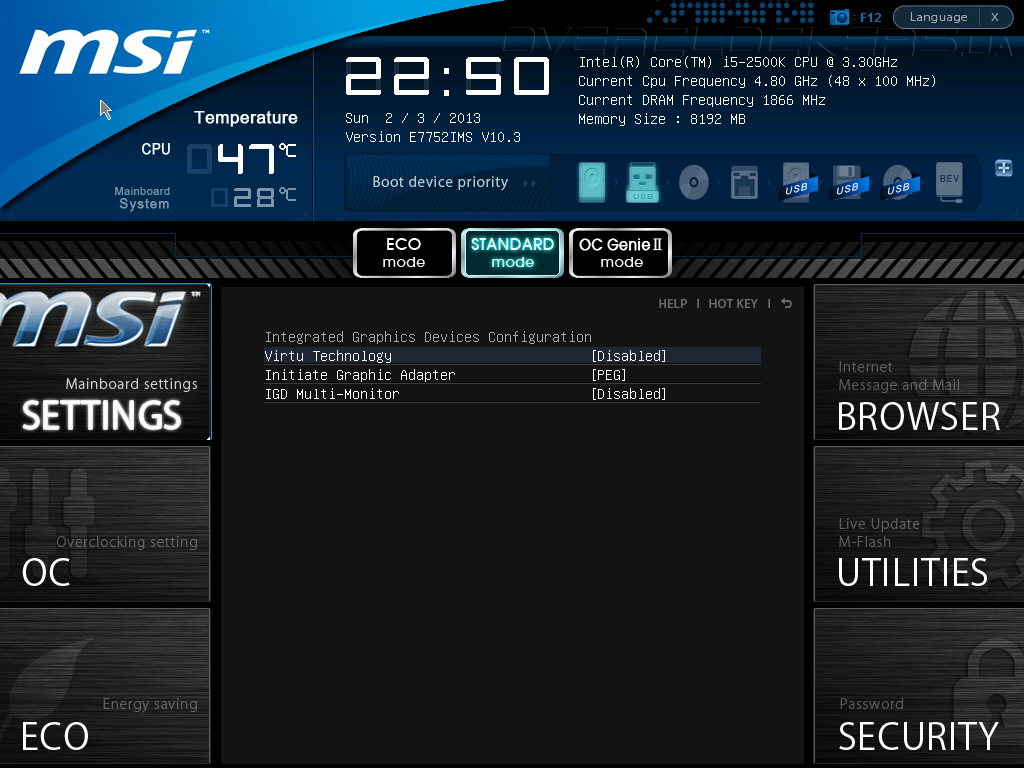Click the date Sun 2 / 3 / 2013

(x=413, y=118)
